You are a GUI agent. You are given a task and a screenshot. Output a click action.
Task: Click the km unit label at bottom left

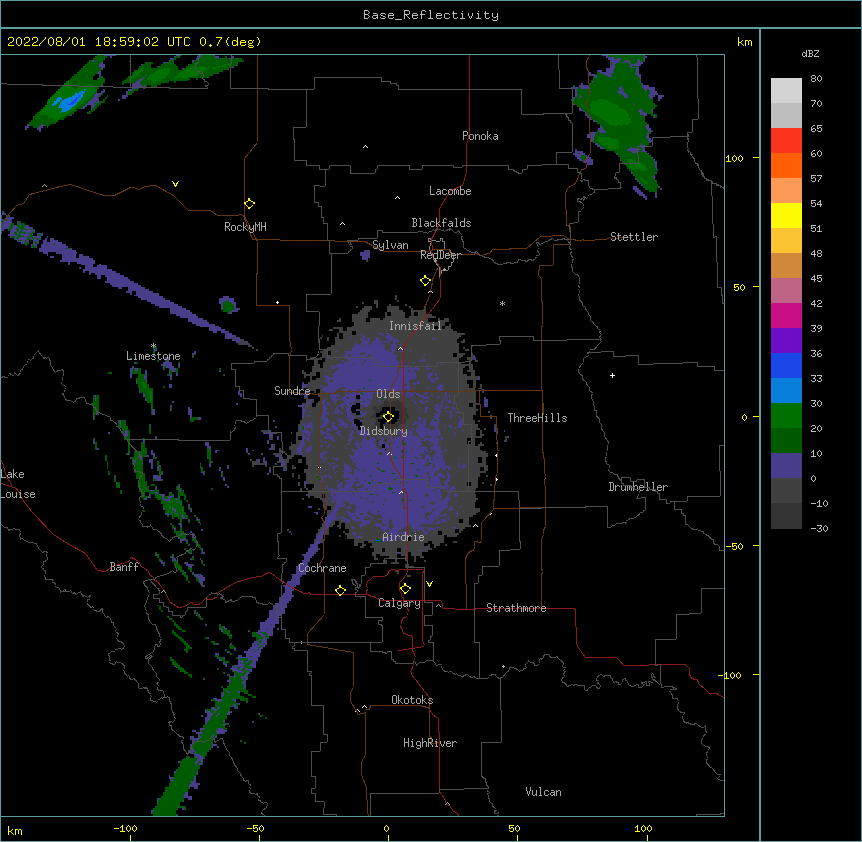(15, 830)
